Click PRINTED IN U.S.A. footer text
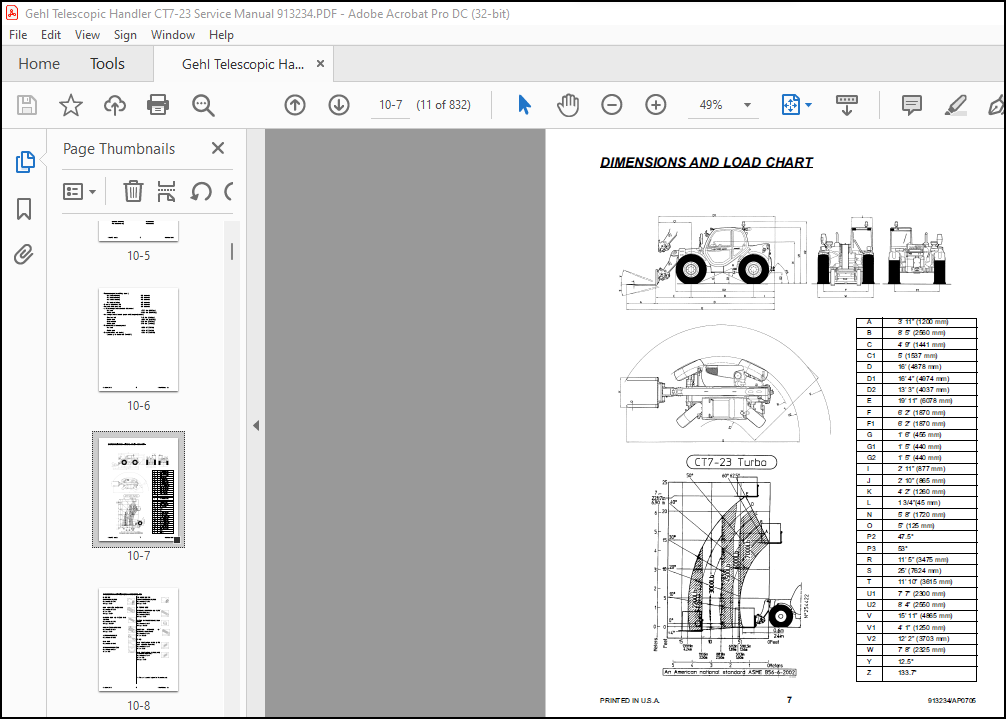Screen dimensions: 1006x719 tap(629, 700)
